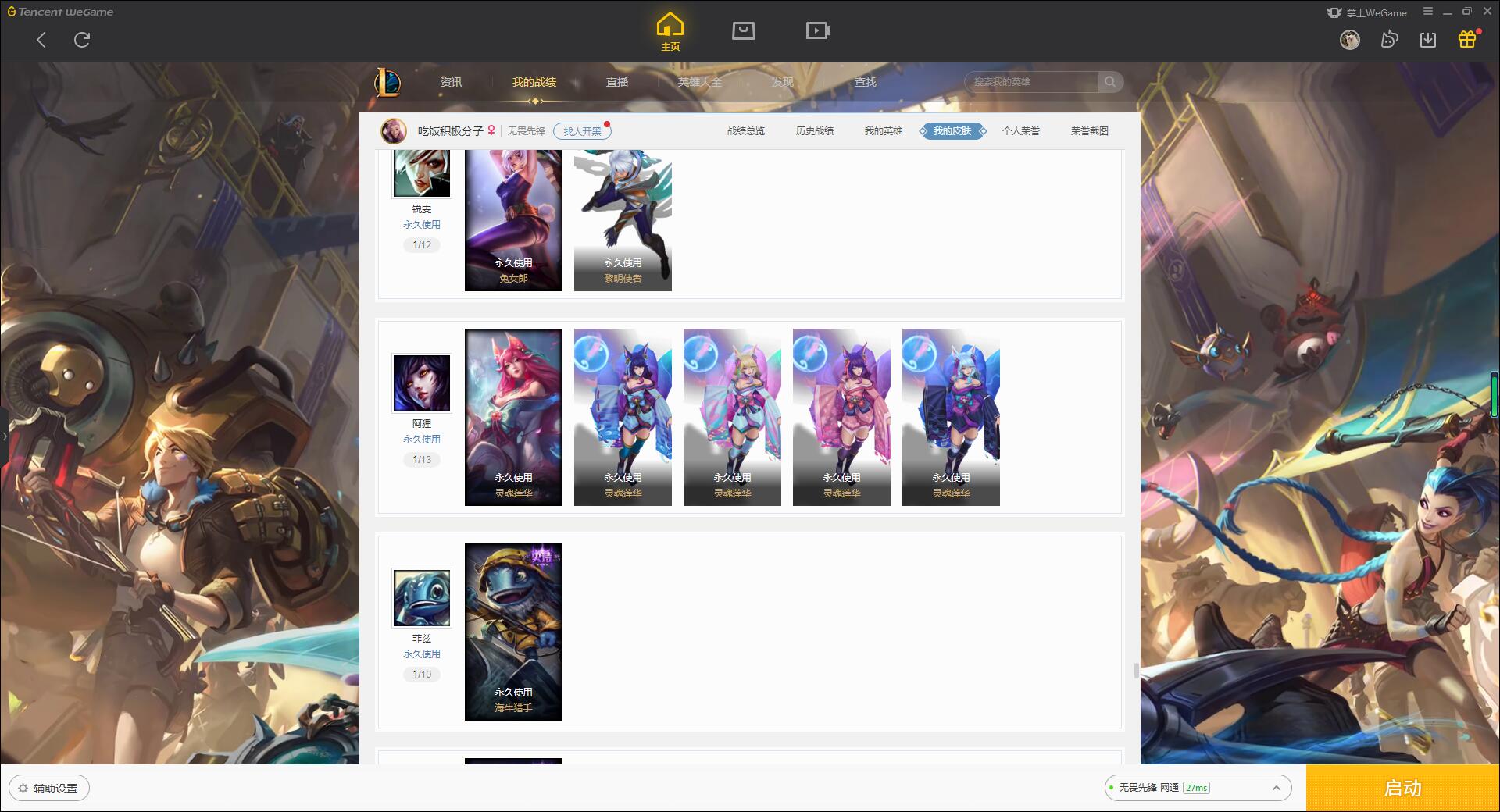Viewport: 1500px width, 812px height.
Task: Open the 黎明使者 skin card
Action: 623,220
